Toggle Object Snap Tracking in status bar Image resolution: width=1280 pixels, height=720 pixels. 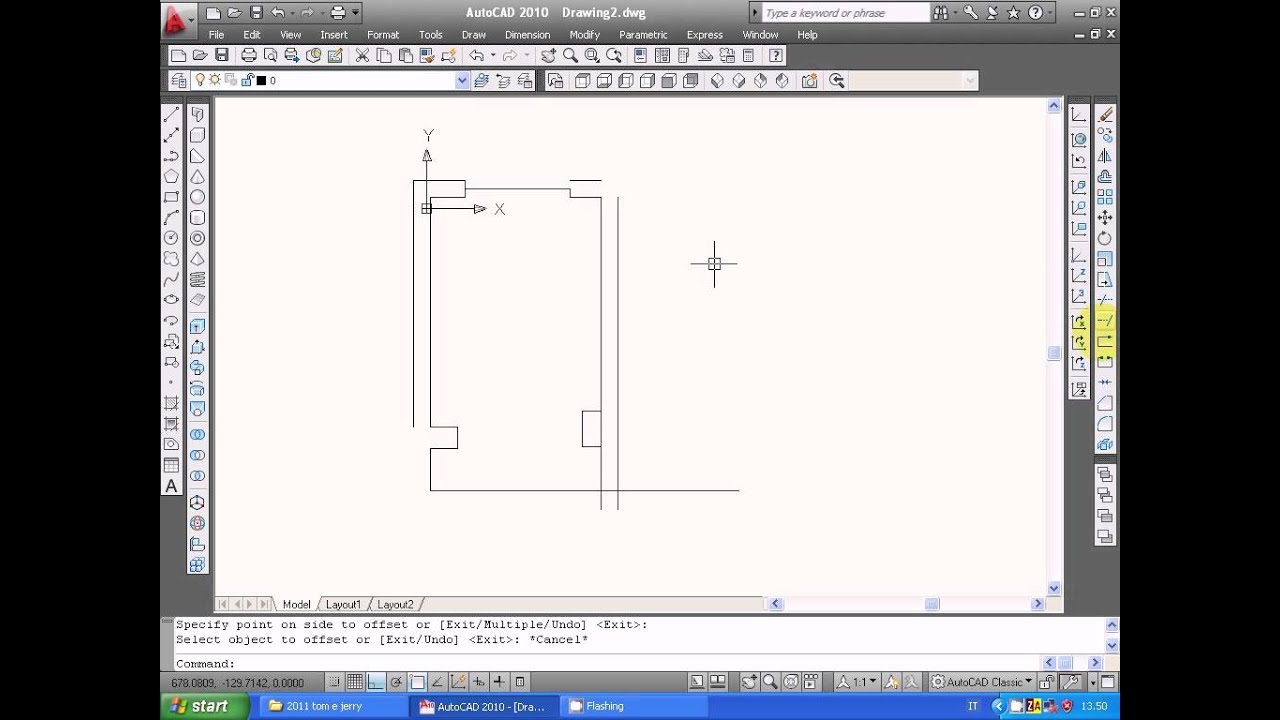pos(437,682)
